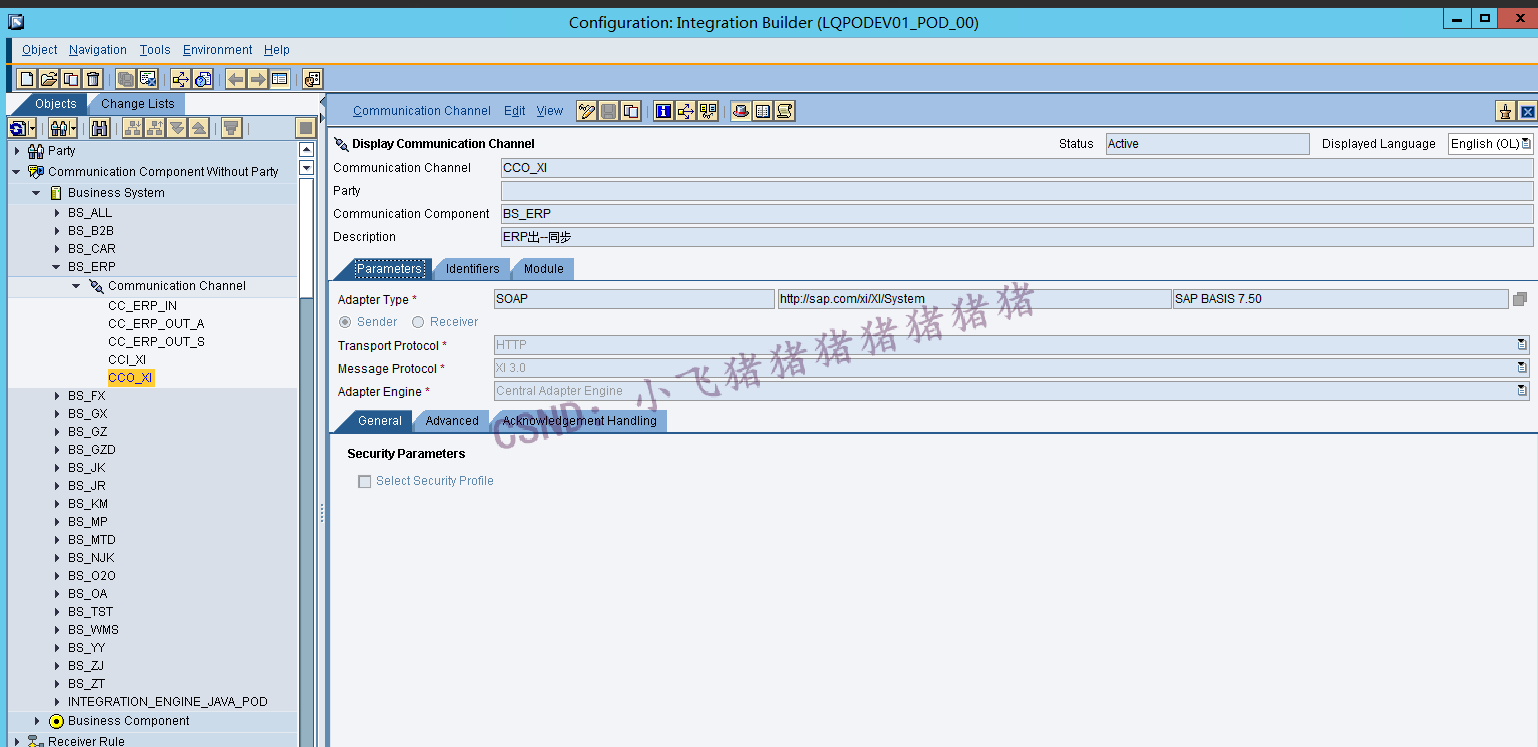Enable the Select Security Profile checkbox
The image size is (1538, 747).
click(x=365, y=481)
